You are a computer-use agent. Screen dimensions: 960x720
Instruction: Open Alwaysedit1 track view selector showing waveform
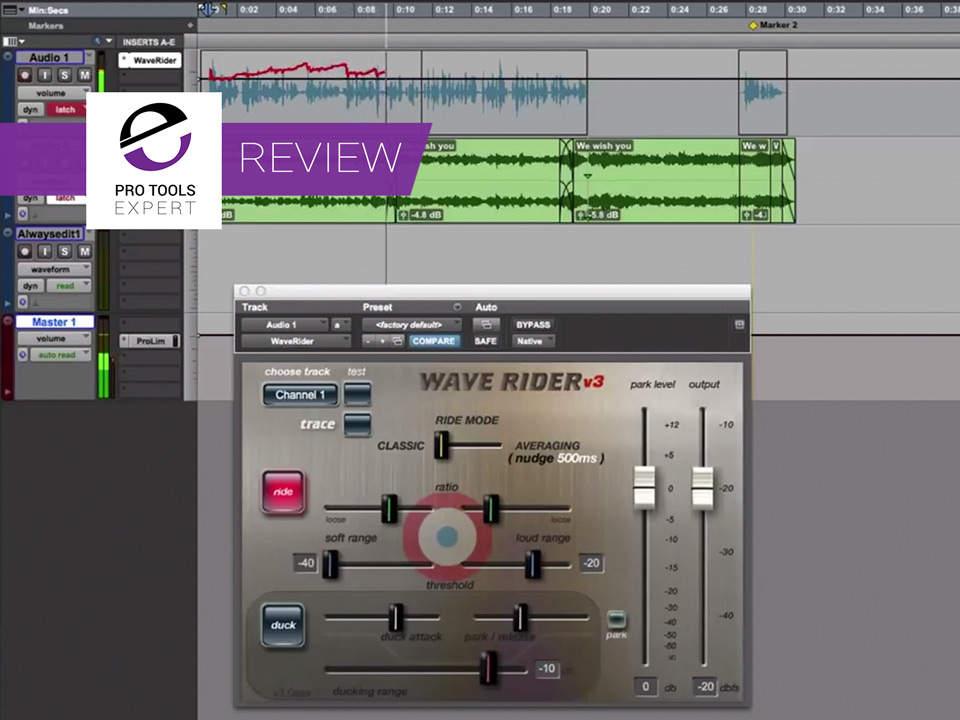(54, 269)
